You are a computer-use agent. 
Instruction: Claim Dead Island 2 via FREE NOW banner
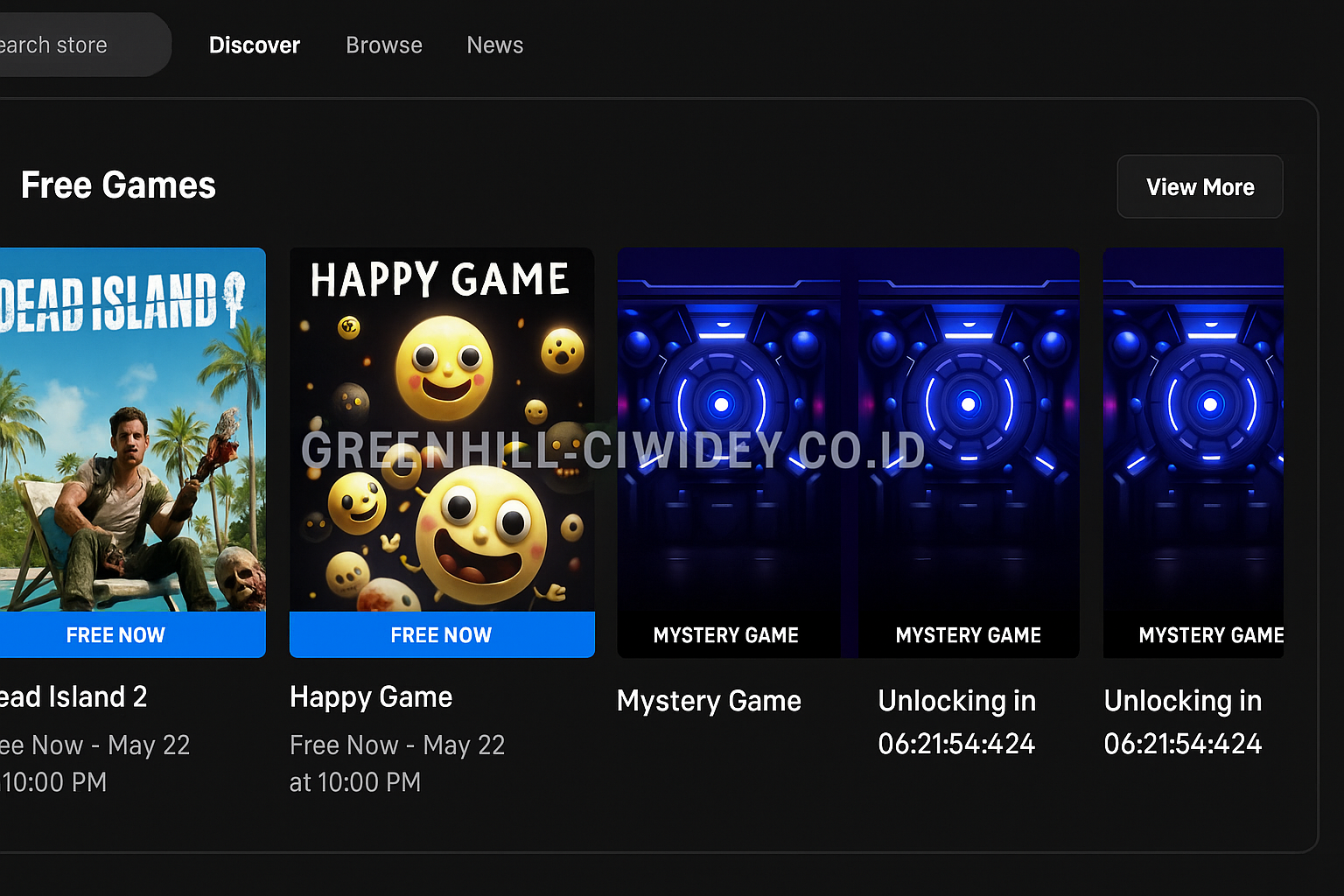pyautogui.click(x=131, y=634)
